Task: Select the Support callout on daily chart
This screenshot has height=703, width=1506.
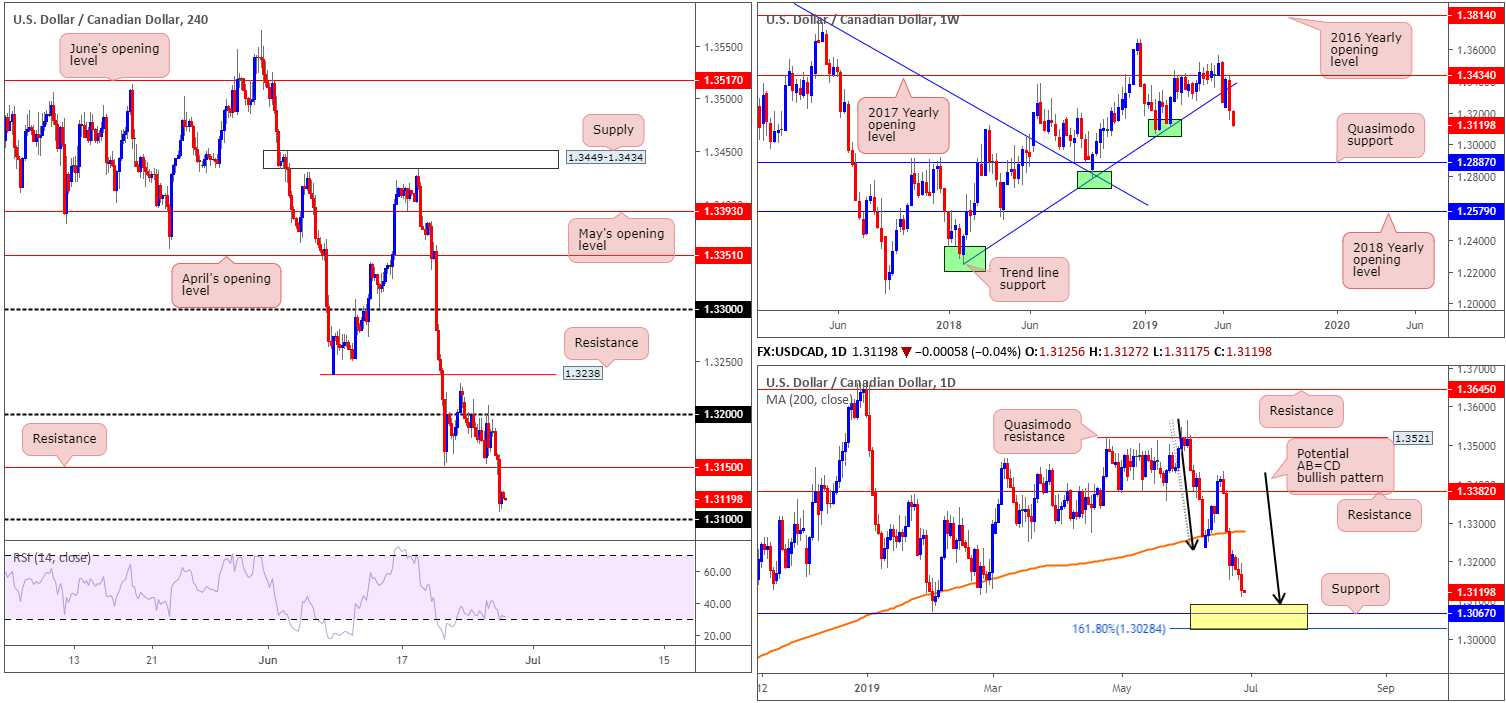Action: (x=1355, y=589)
